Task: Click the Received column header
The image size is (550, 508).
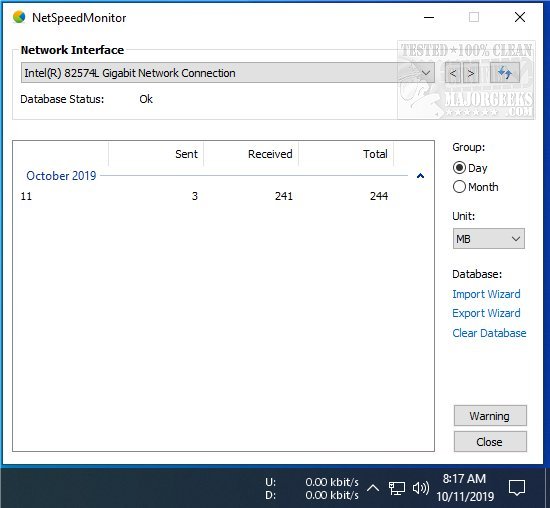Action: pos(251,154)
